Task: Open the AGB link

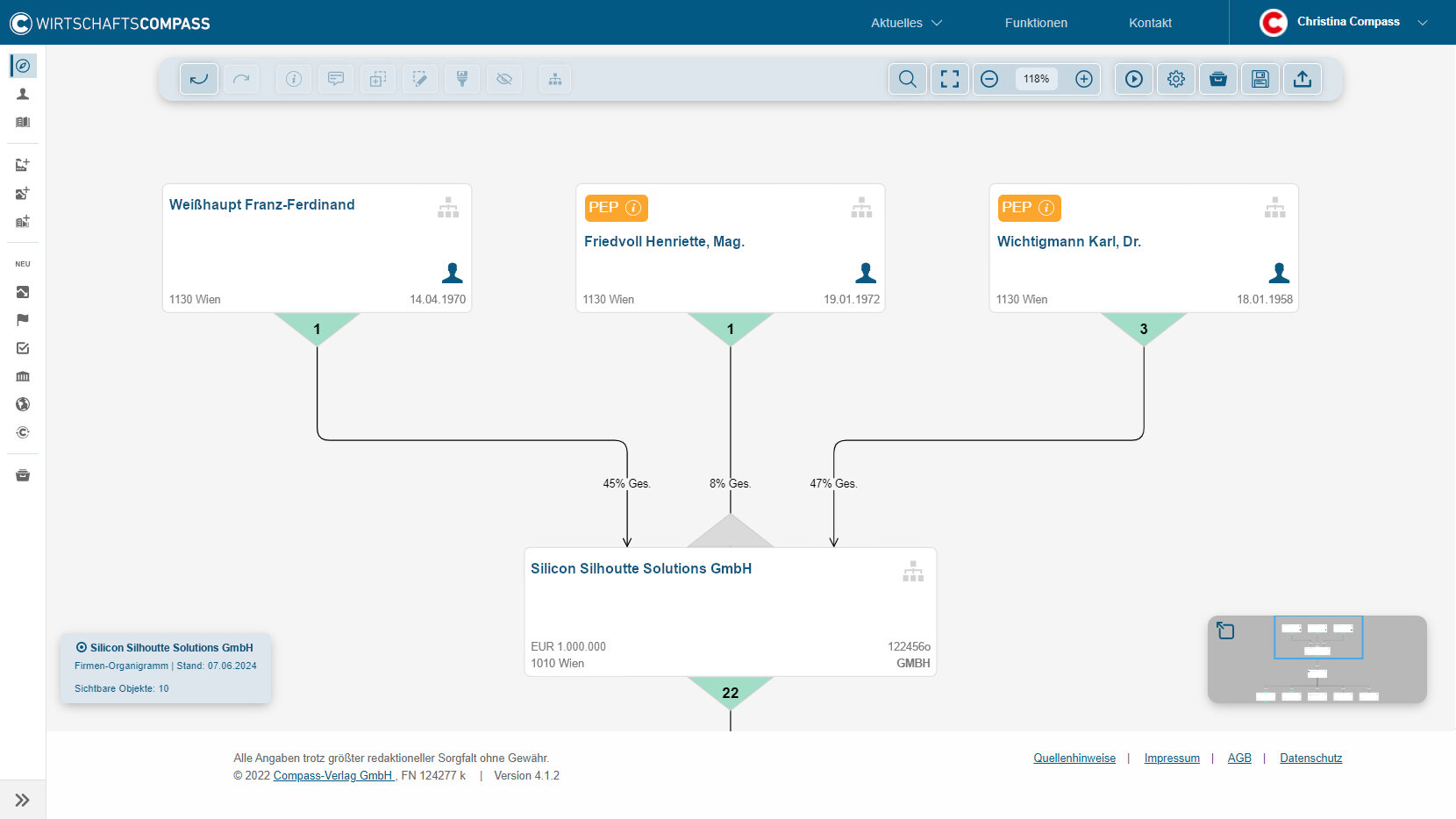Action: [x=1239, y=758]
